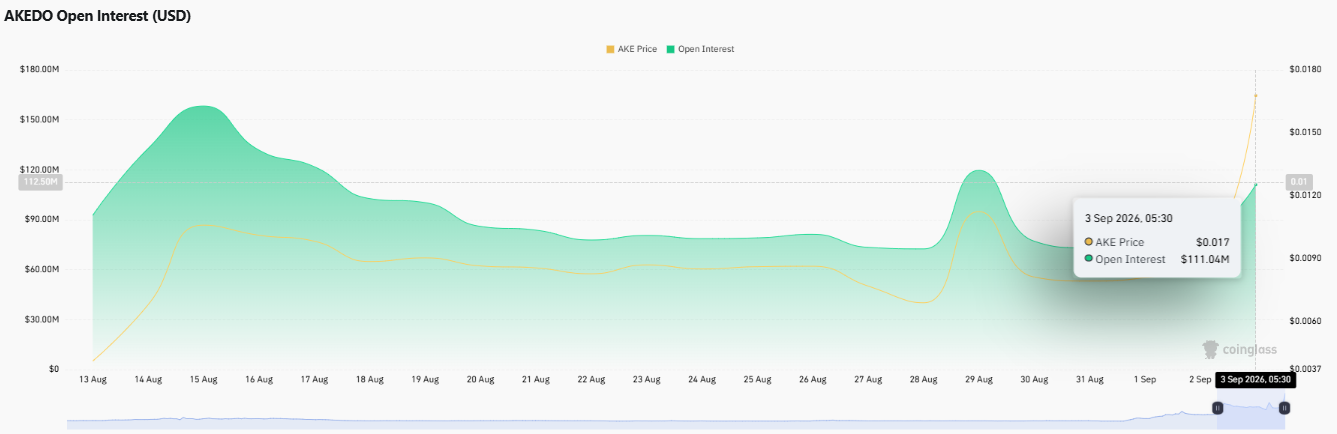Screen dimensions: 1337x434
Task: Click the 112.50M crosshair value label
Action: (x=40, y=182)
